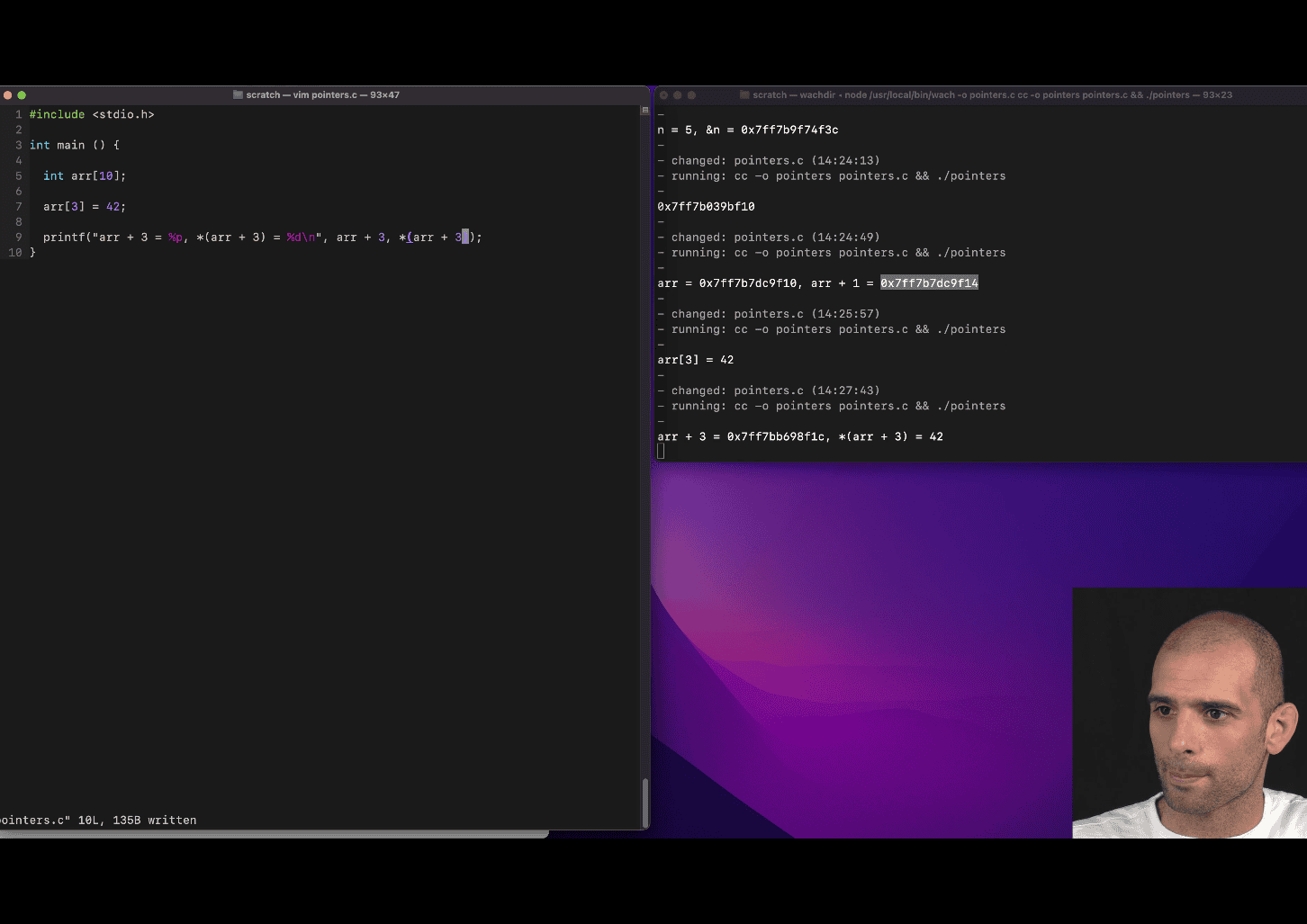Click the 'arr[3] = 42' output line
Screen dimensions: 1307x924
tap(696, 360)
